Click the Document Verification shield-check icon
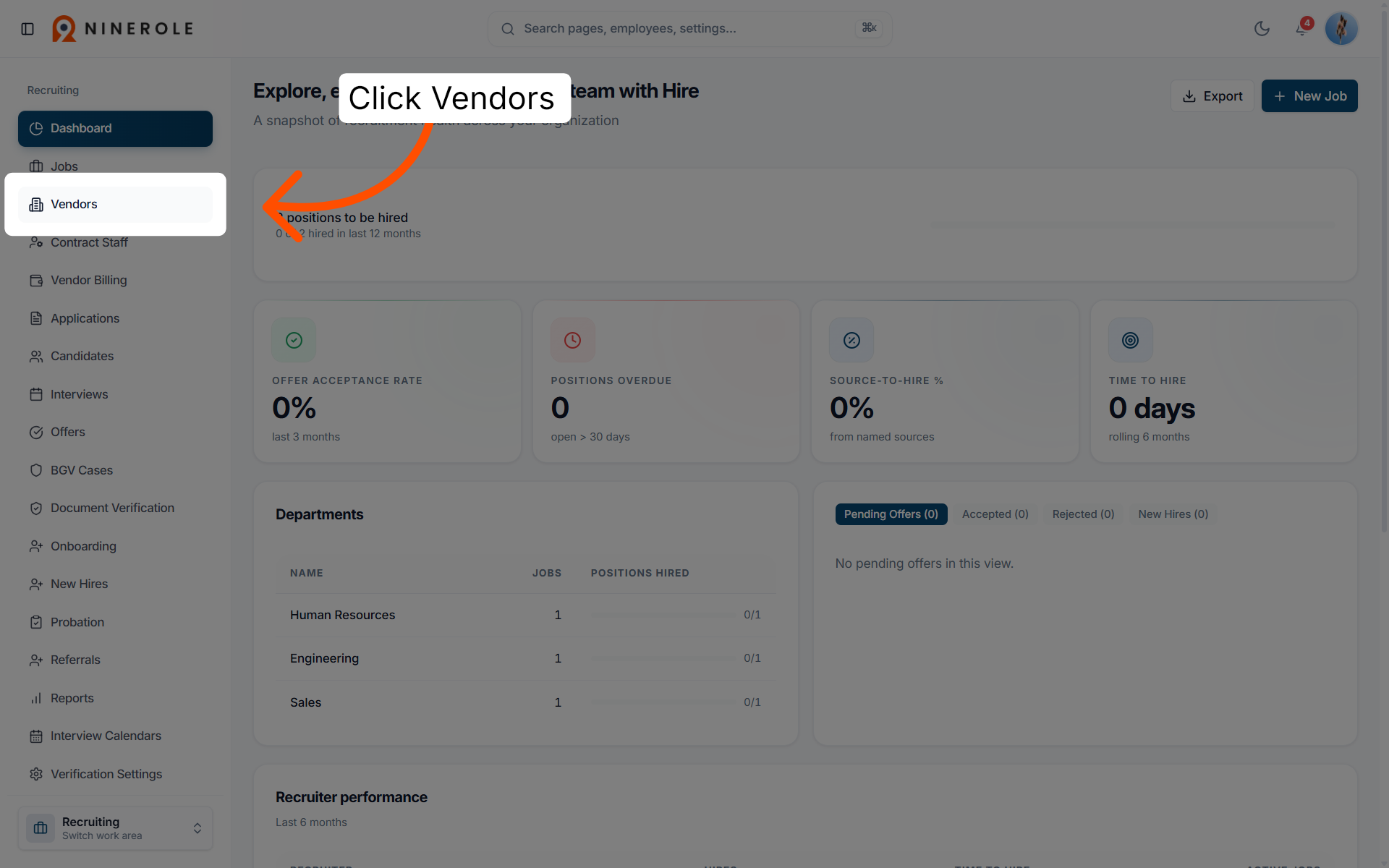 click(x=36, y=508)
